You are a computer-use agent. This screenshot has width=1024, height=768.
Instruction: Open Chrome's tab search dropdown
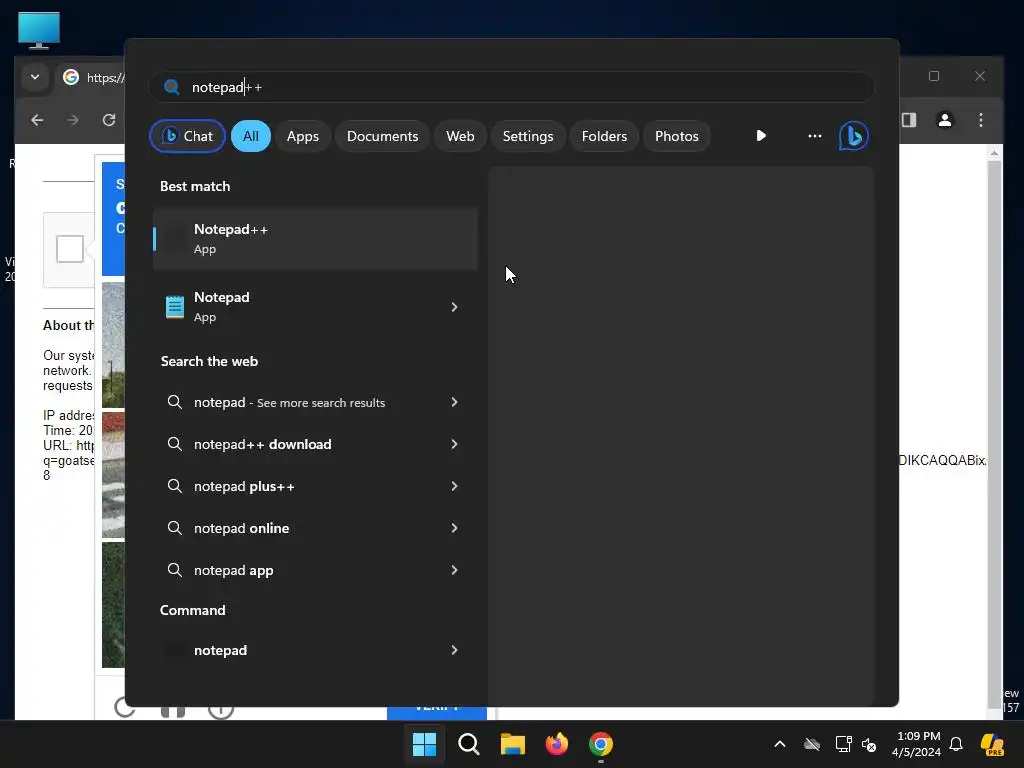(x=35, y=77)
